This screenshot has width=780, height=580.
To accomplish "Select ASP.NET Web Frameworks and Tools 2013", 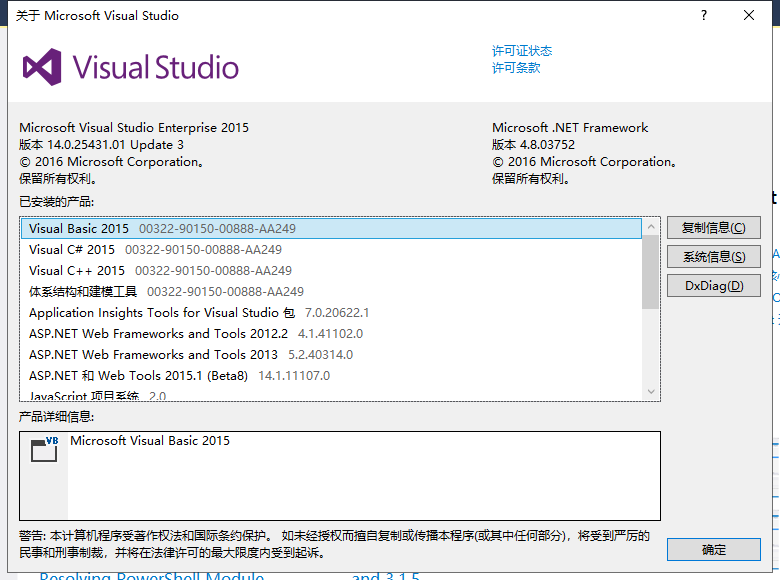I will point(331,355).
